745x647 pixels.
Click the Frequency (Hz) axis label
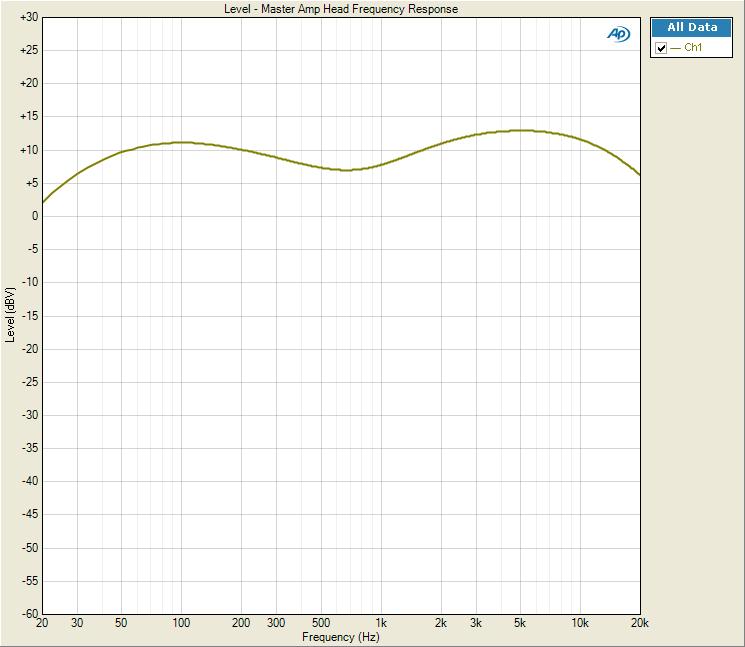(x=341, y=637)
